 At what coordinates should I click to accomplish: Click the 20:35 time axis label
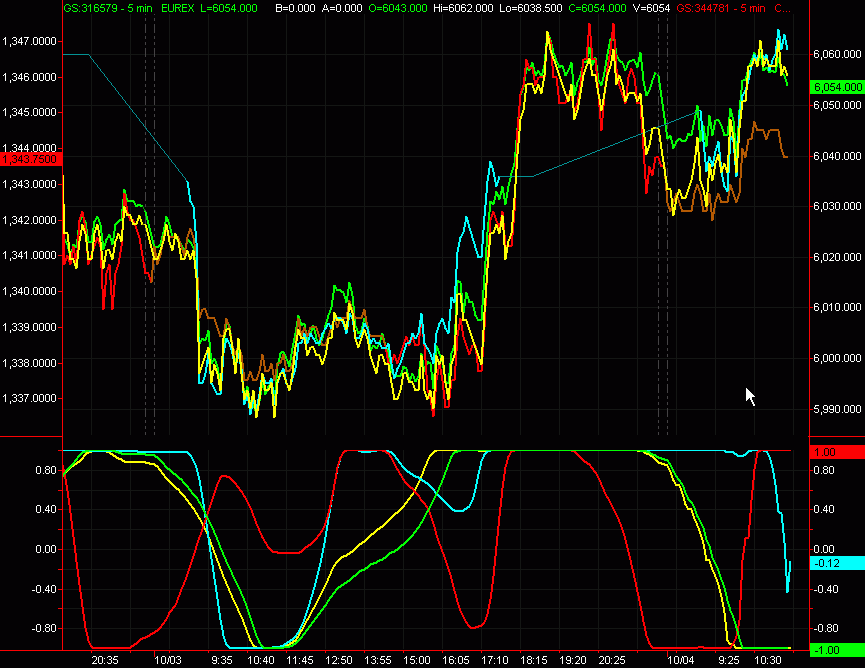click(x=105, y=660)
